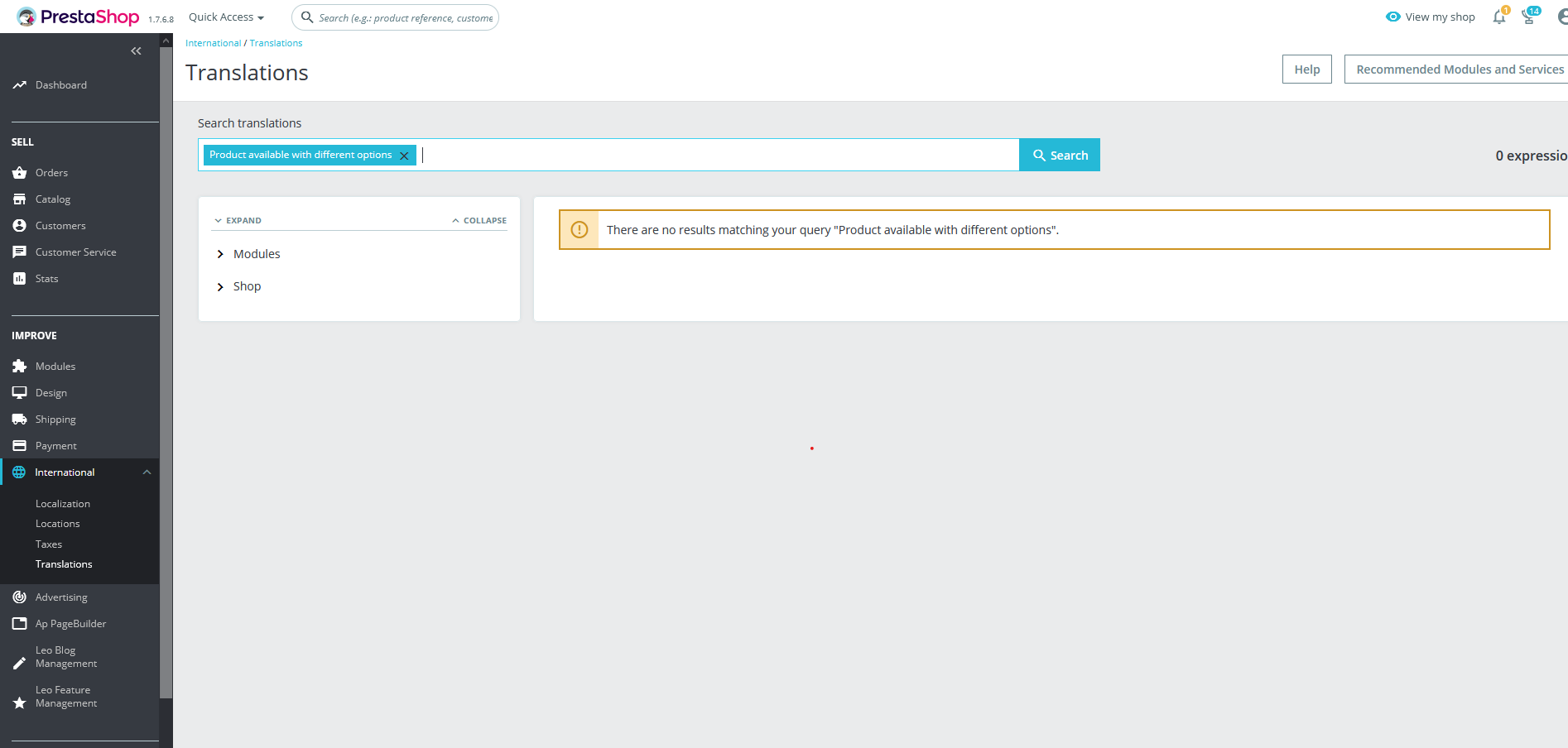Screen dimensions: 1568x748
Task: Click the Orders basket icon
Action: 20,173
